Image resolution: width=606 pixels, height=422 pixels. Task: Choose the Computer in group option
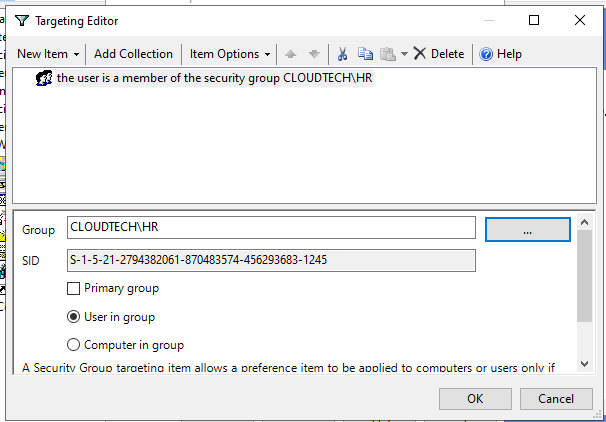pos(73,345)
